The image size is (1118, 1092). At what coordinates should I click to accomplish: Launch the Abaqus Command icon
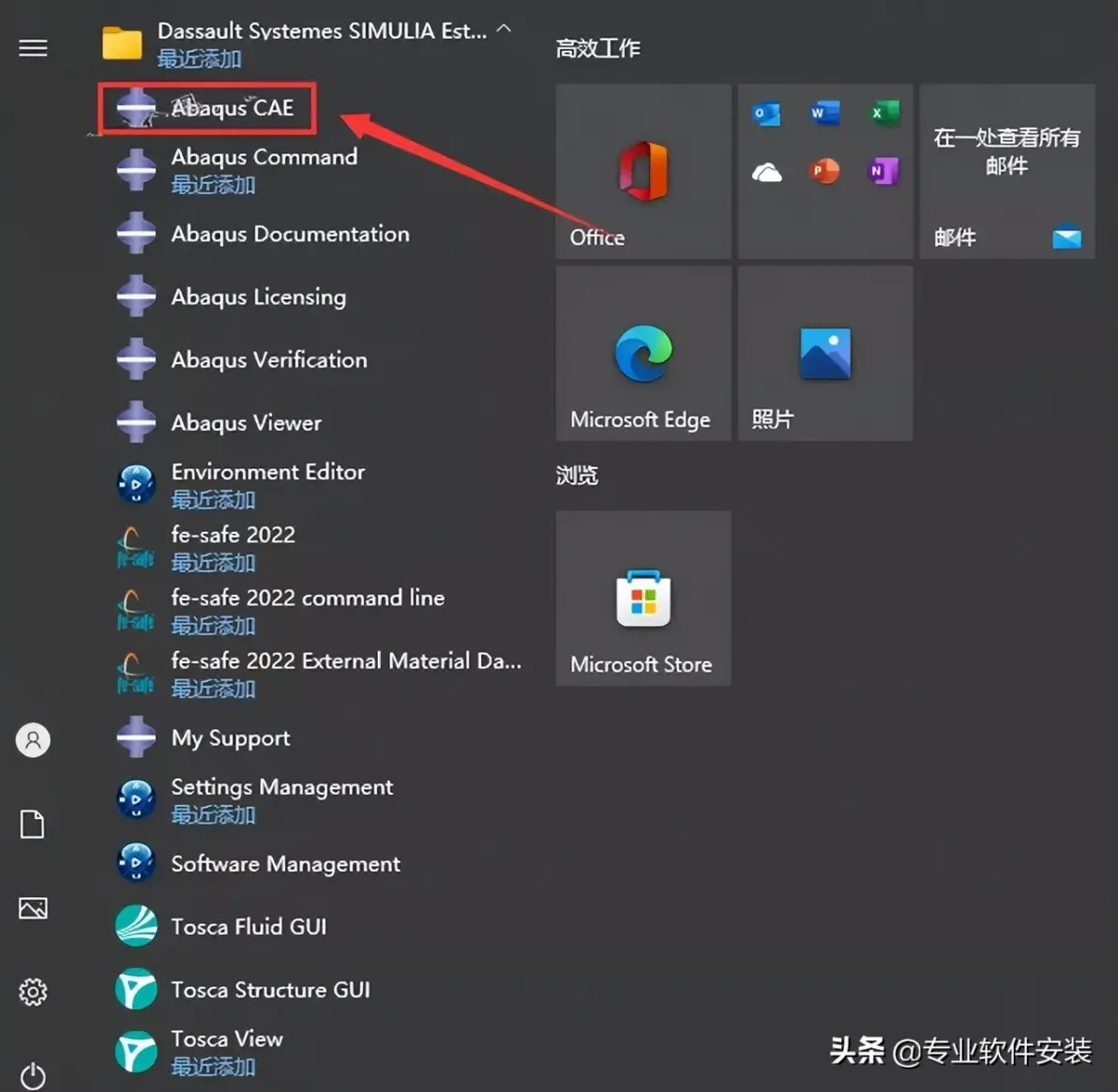coord(136,170)
